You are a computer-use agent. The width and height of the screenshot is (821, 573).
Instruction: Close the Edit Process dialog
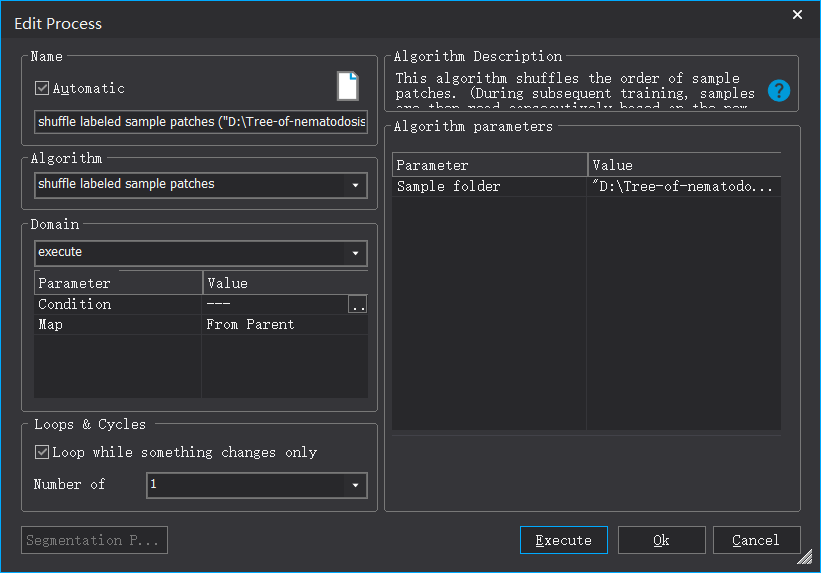pos(797,15)
